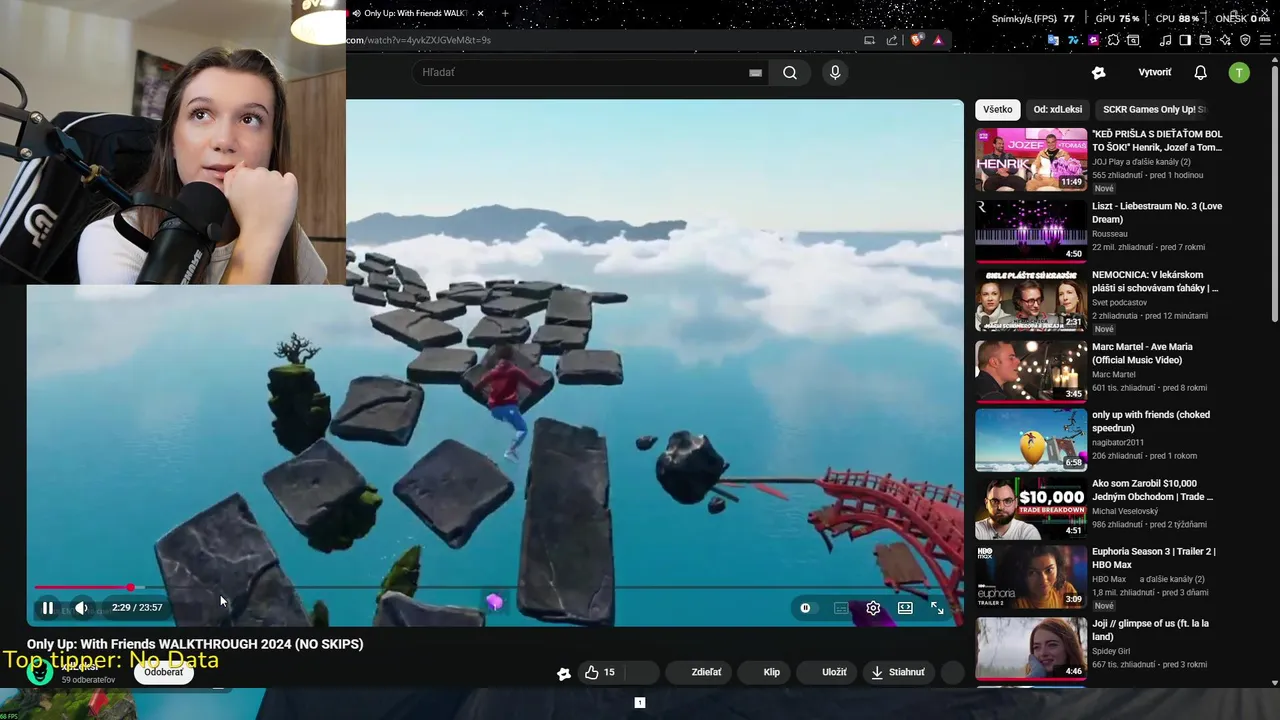Click the Ask sparkle icon in YouTube header
The width and height of the screenshot is (1280, 720).
[x=1099, y=72]
